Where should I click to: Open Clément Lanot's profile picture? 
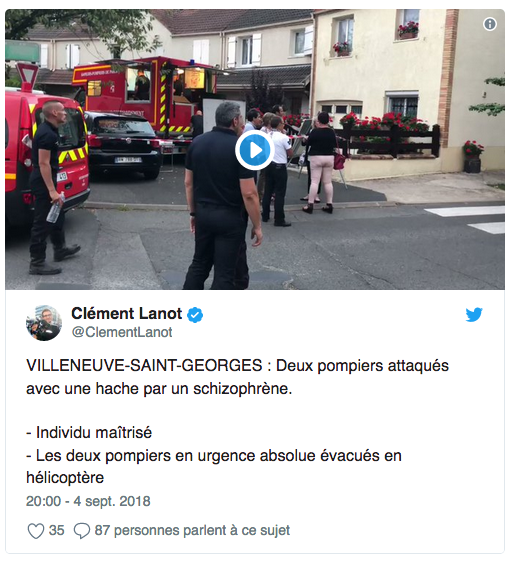pyautogui.click(x=44, y=323)
